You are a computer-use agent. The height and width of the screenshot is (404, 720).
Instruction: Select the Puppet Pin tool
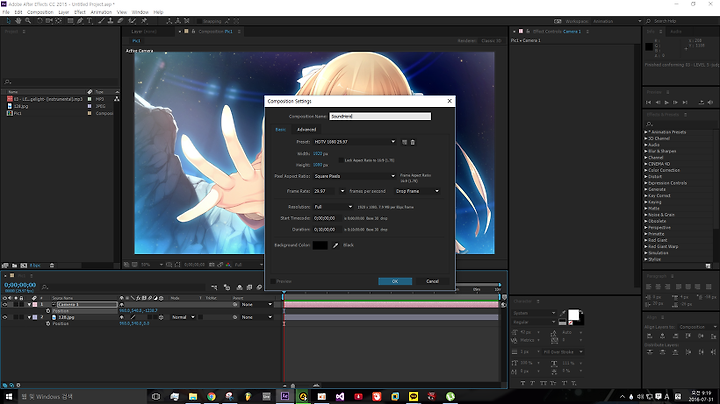[x=144, y=21]
